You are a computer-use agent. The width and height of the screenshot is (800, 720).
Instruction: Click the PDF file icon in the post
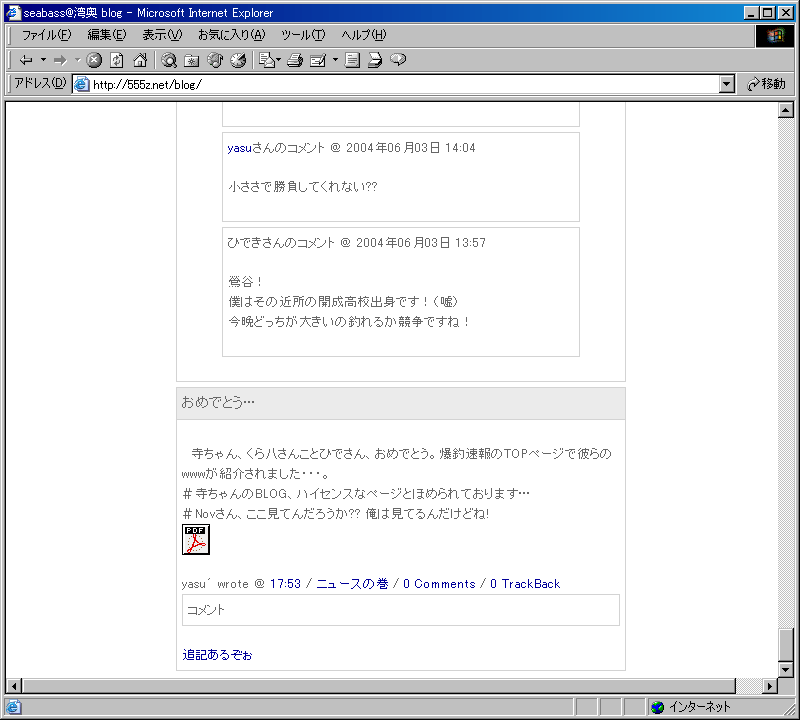pos(196,539)
